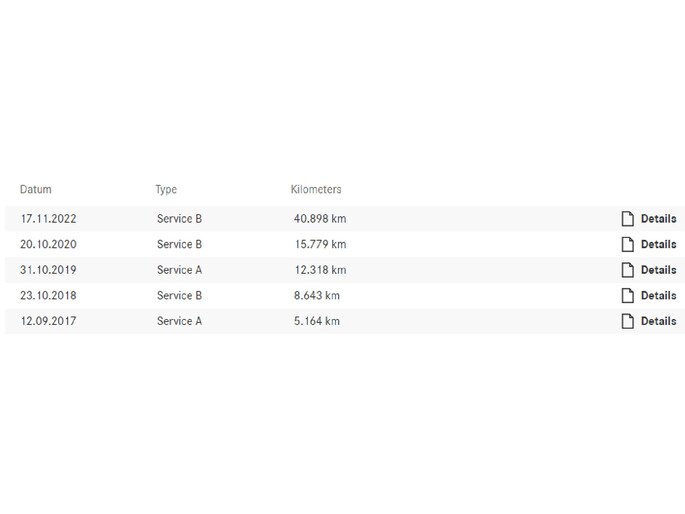Open document icon for 20.10.2020 service
Viewport: 685px width, 514px height.
pos(627,245)
